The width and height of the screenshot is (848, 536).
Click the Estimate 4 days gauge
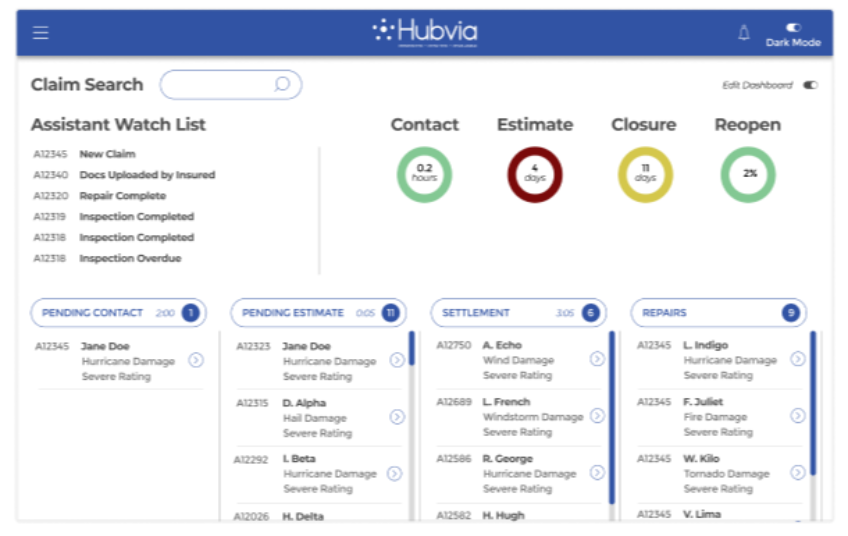coord(534,174)
